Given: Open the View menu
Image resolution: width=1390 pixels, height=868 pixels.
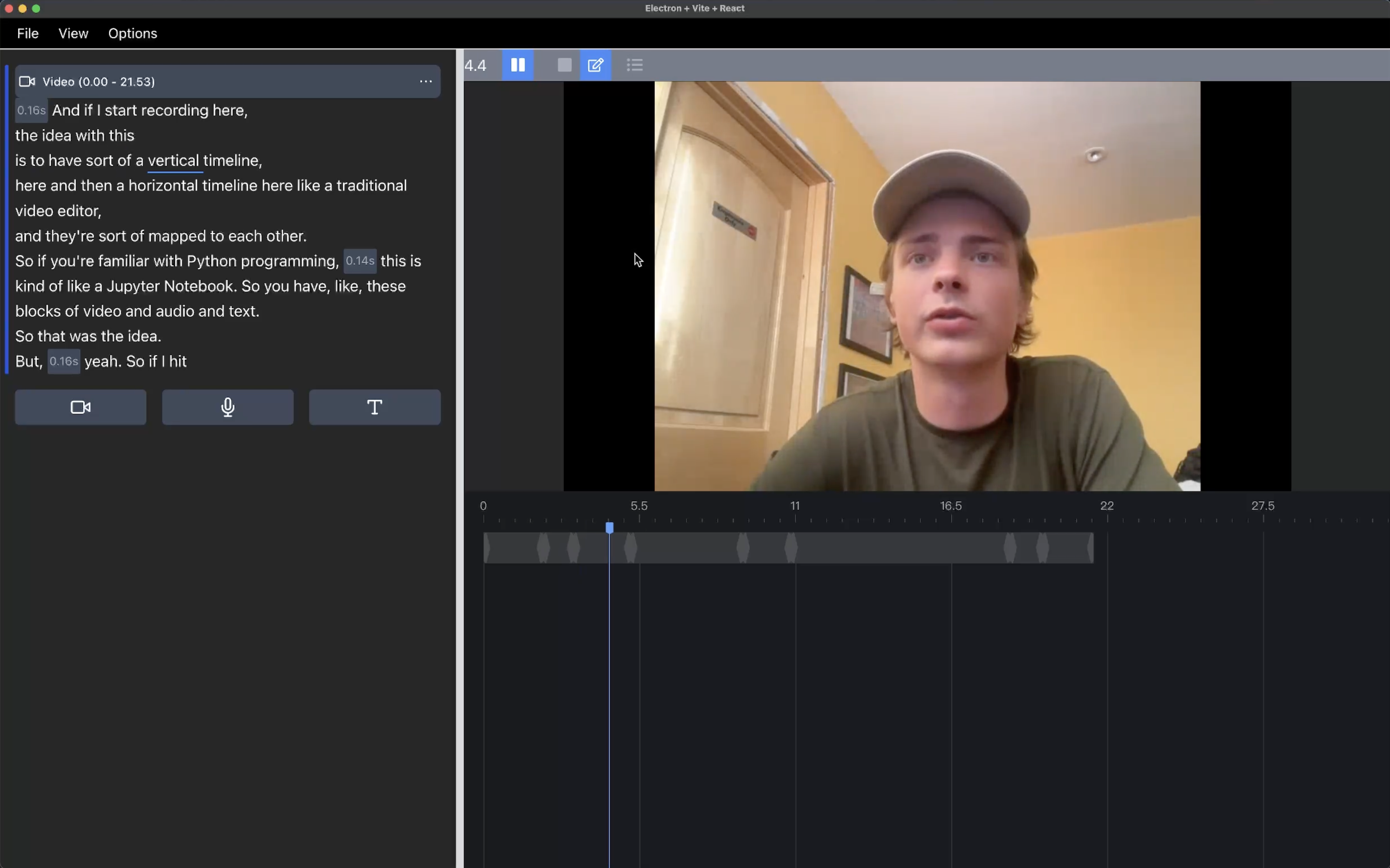Looking at the screenshot, I should pos(73,33).
